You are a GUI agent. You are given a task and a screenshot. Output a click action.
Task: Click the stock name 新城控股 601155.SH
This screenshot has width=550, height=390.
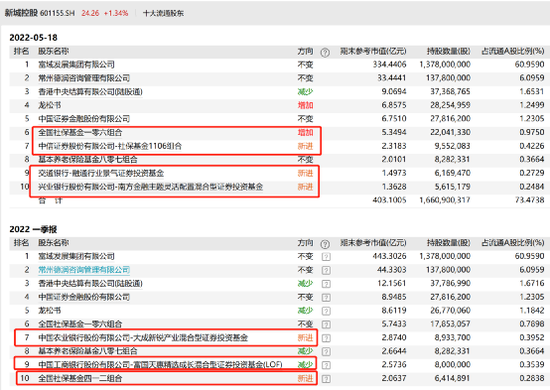[x=40, y=13]
